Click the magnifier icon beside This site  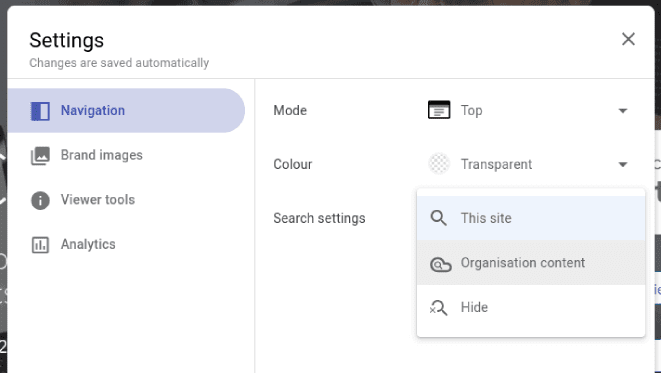438,218
